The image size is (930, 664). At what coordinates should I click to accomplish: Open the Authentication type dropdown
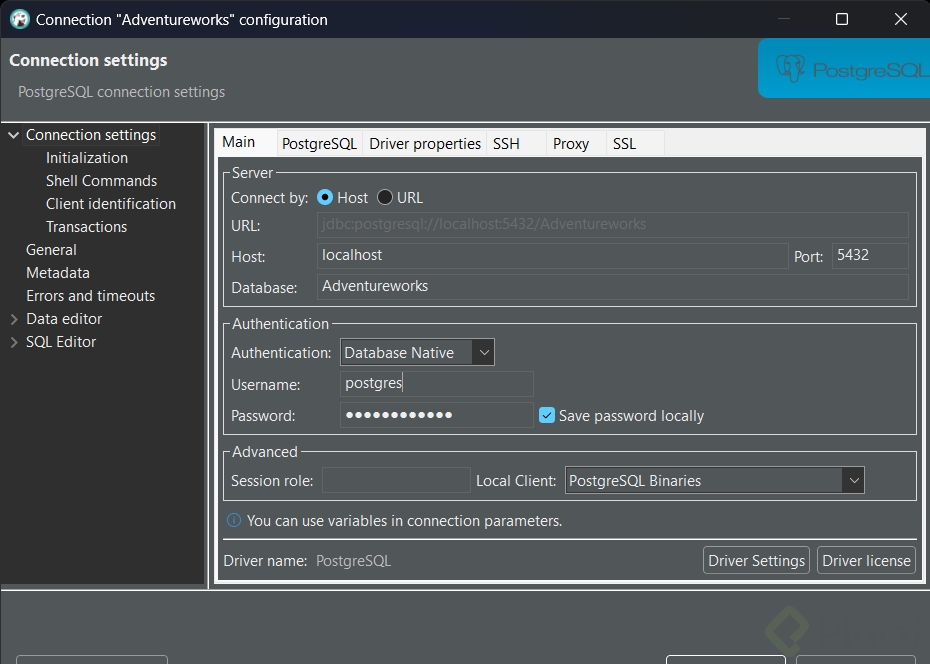(417, 352)
